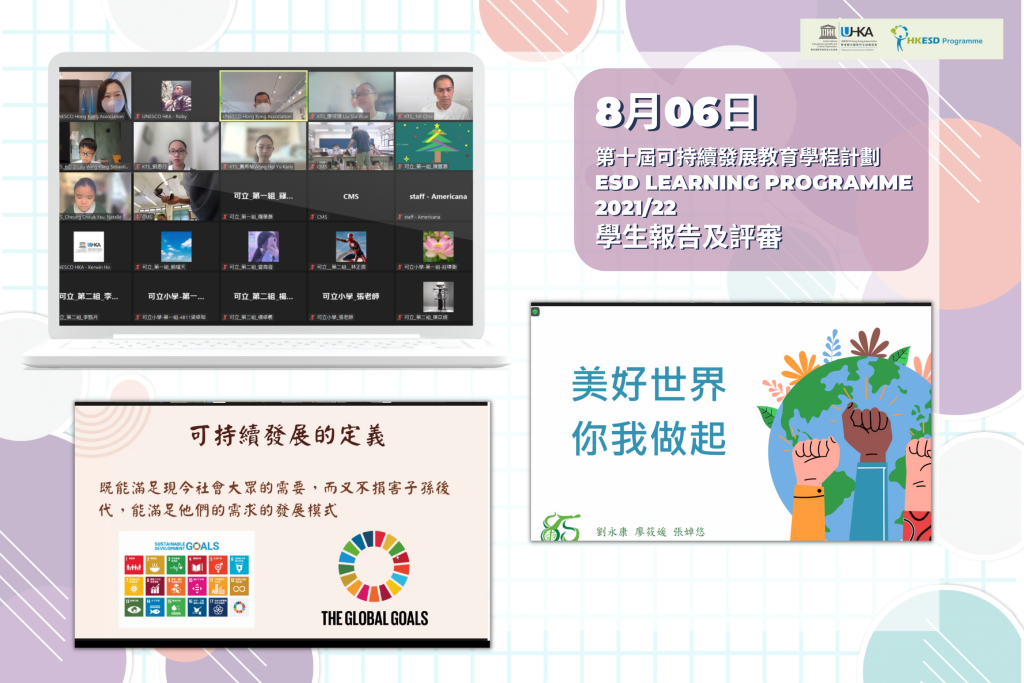Viewport: 1024px width, 683px height.
Task: Select the Wong Hei Yu Karis video tile
Action: 263,146
